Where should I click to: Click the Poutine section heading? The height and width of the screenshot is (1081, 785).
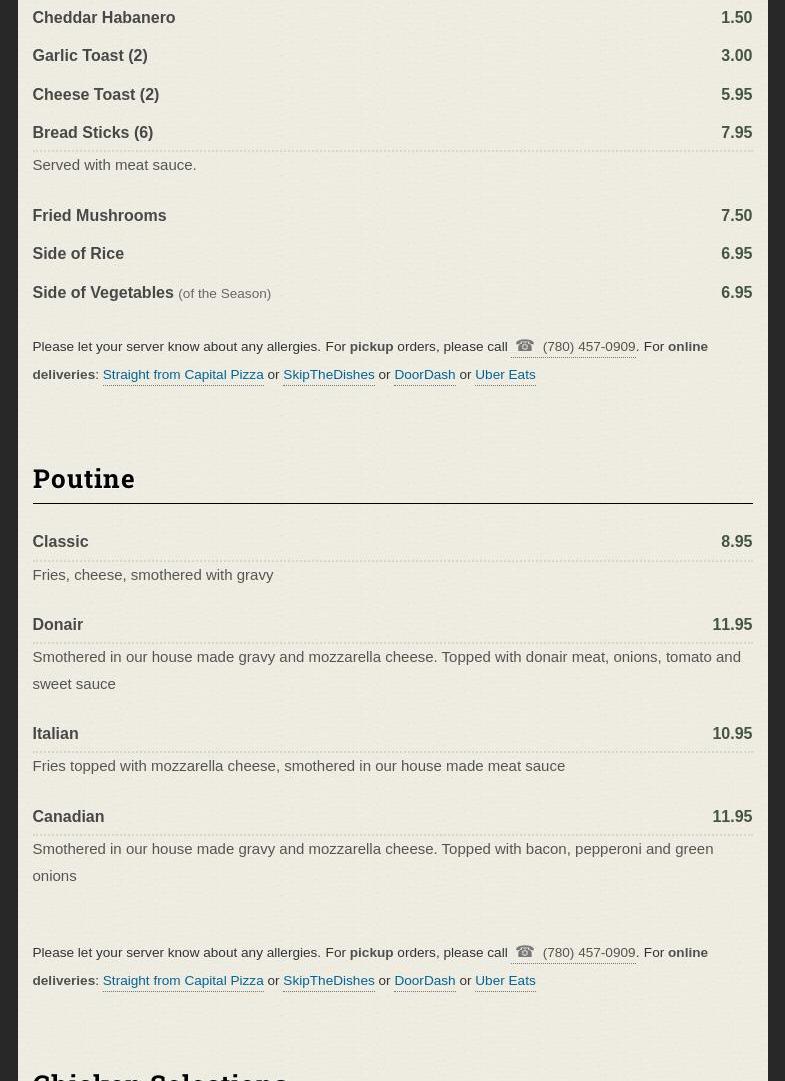(84, 479)
